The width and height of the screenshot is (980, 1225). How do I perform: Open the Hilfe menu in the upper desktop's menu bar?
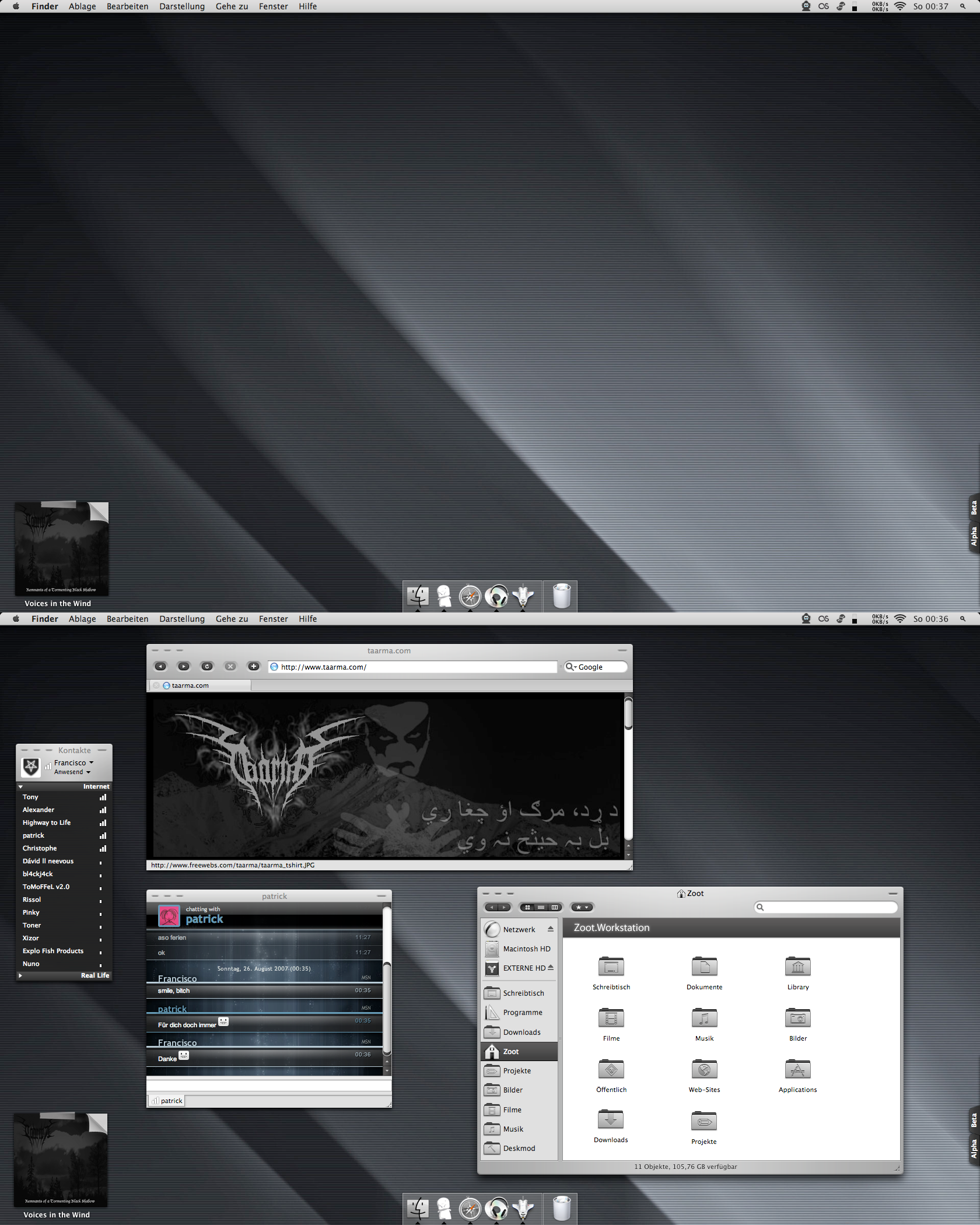tap(308, 6)
